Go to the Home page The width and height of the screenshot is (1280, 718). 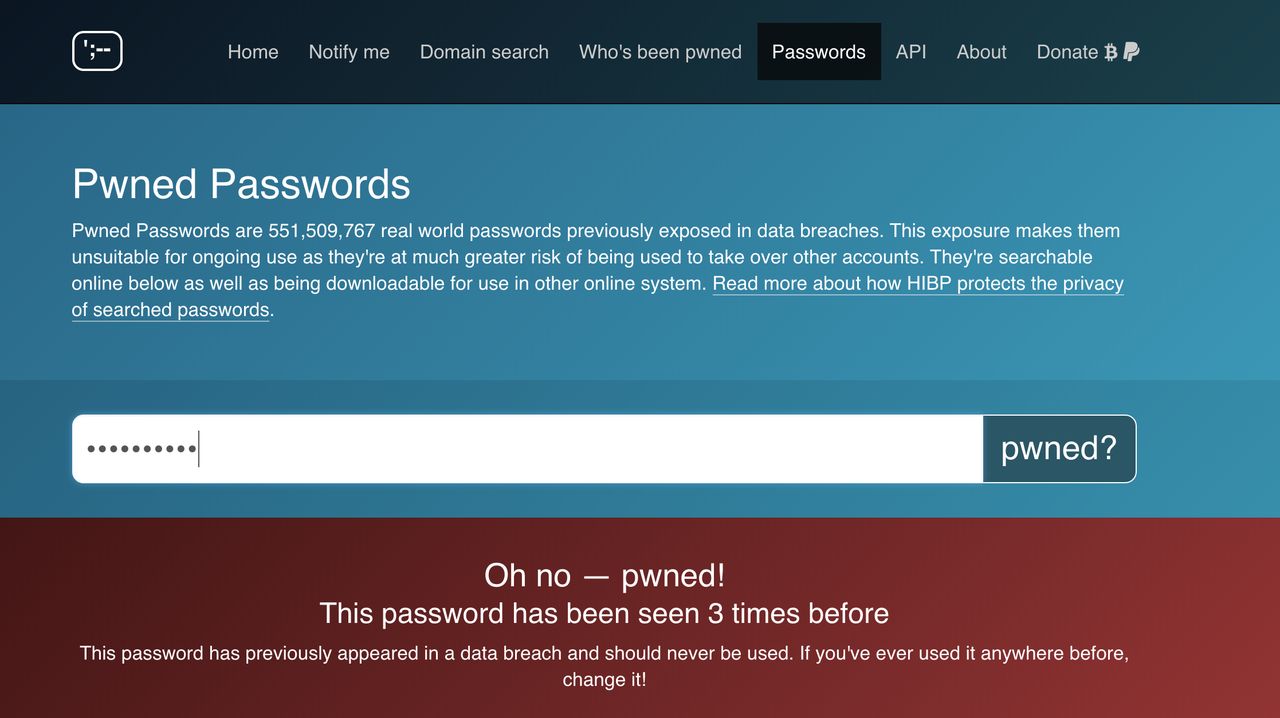253,52
